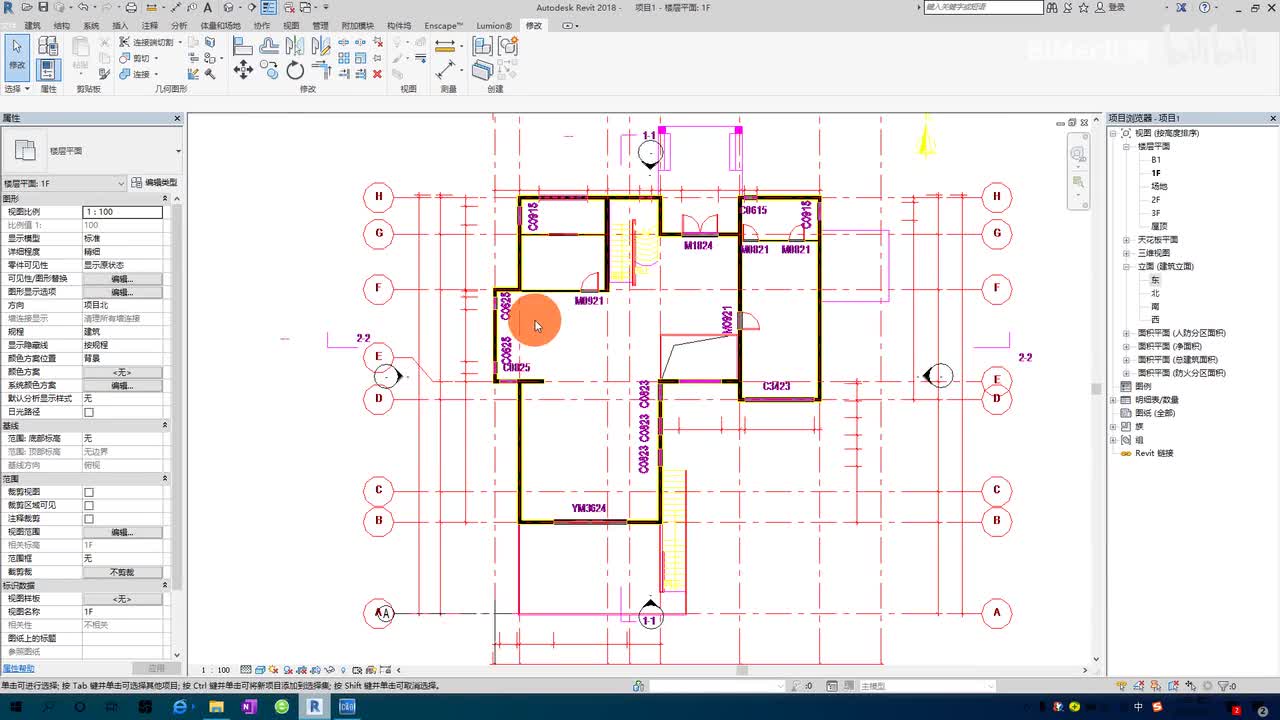Viewport: 1280px width, 720px height.
Task: Open the 注释 ribbon tab
Action: (x=150, y=25)
